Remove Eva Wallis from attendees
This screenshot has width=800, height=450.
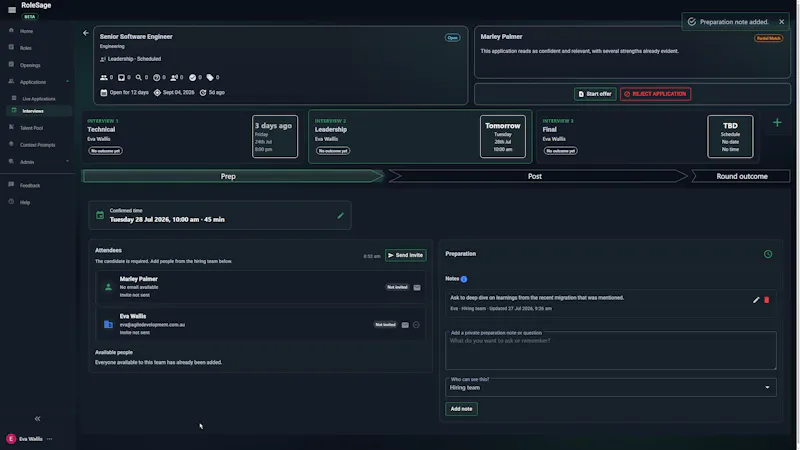(x=416, y=325)
